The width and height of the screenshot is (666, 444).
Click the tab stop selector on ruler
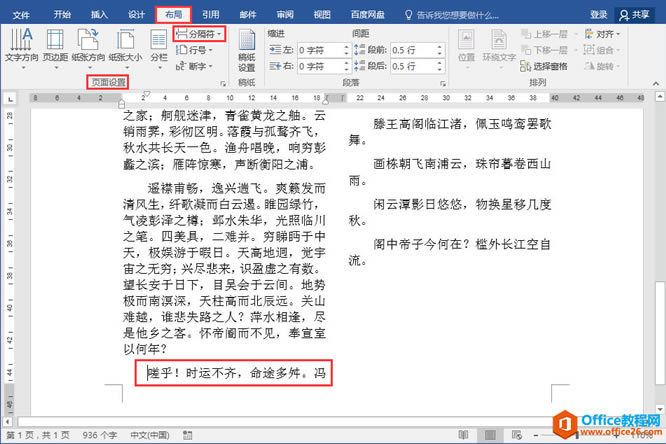click(10, 99)
